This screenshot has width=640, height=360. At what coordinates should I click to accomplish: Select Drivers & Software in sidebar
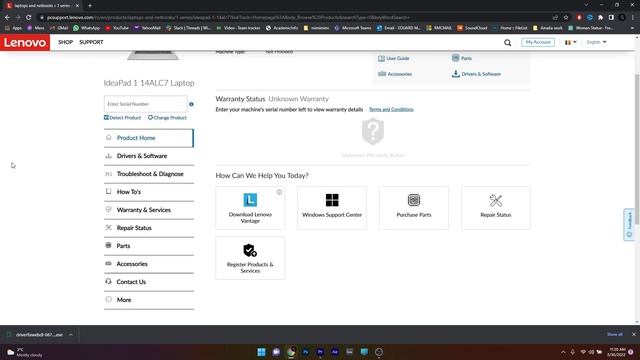[x=149, y=156]
